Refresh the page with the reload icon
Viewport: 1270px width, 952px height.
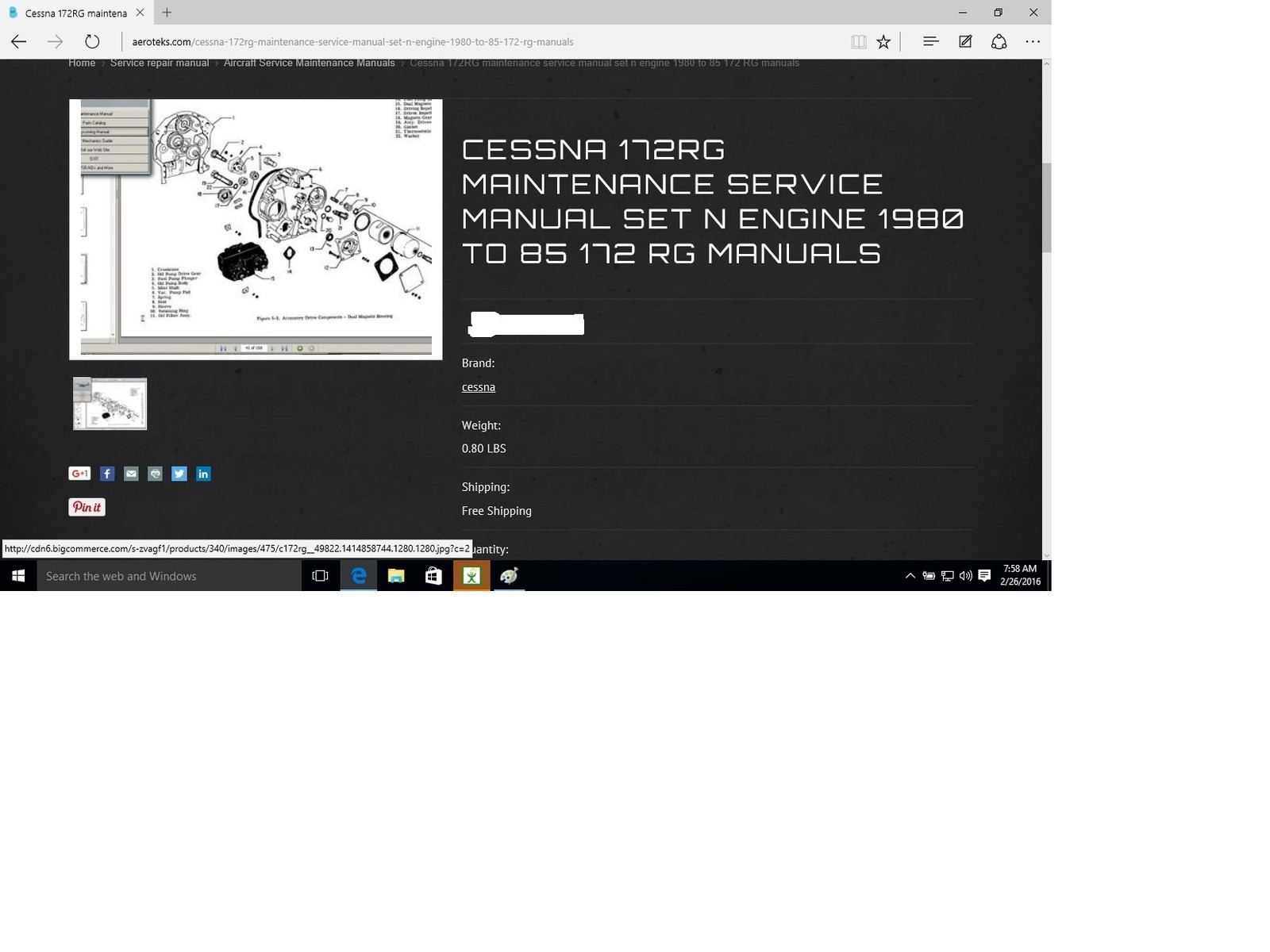tap(92, 42)
